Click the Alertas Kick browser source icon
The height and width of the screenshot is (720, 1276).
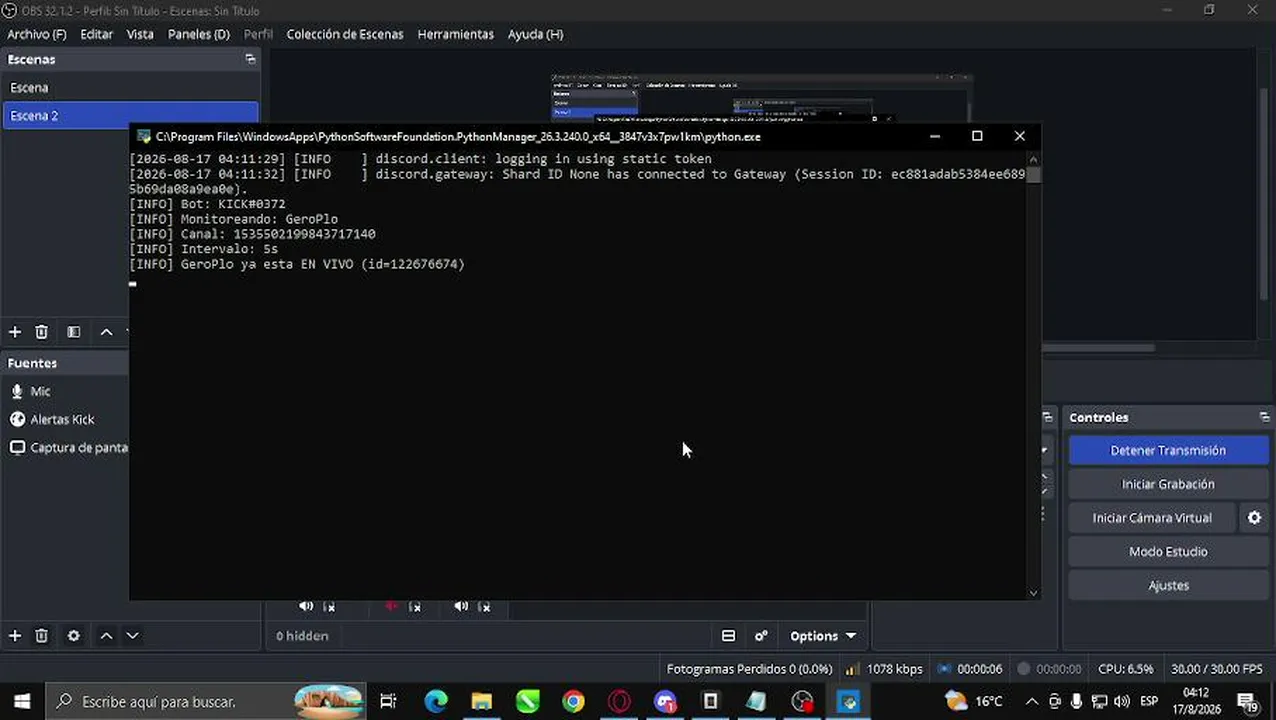coord(17,420)
